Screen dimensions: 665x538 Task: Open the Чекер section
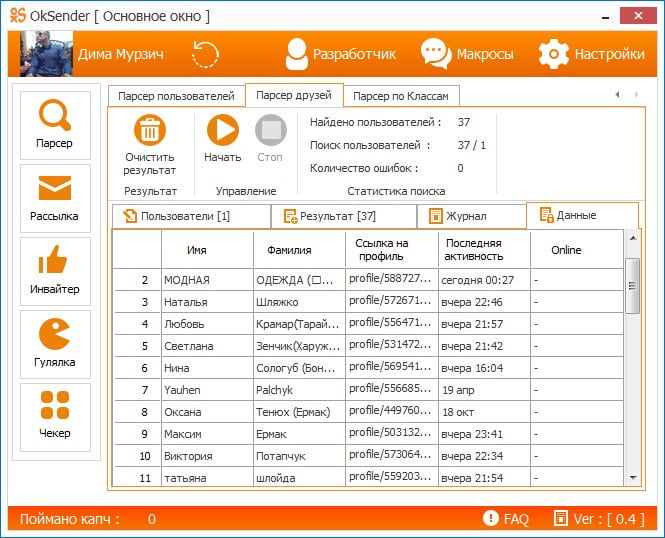point(55,417)
